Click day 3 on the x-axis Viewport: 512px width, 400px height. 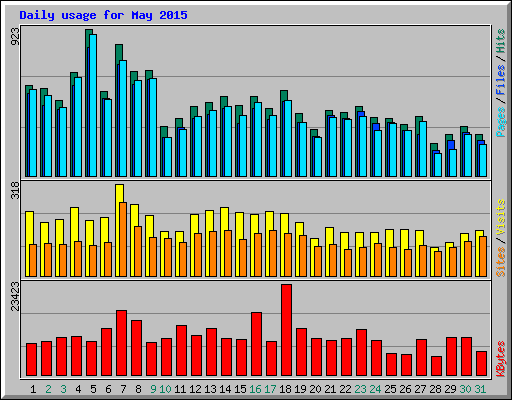click(x=63, y=389)
